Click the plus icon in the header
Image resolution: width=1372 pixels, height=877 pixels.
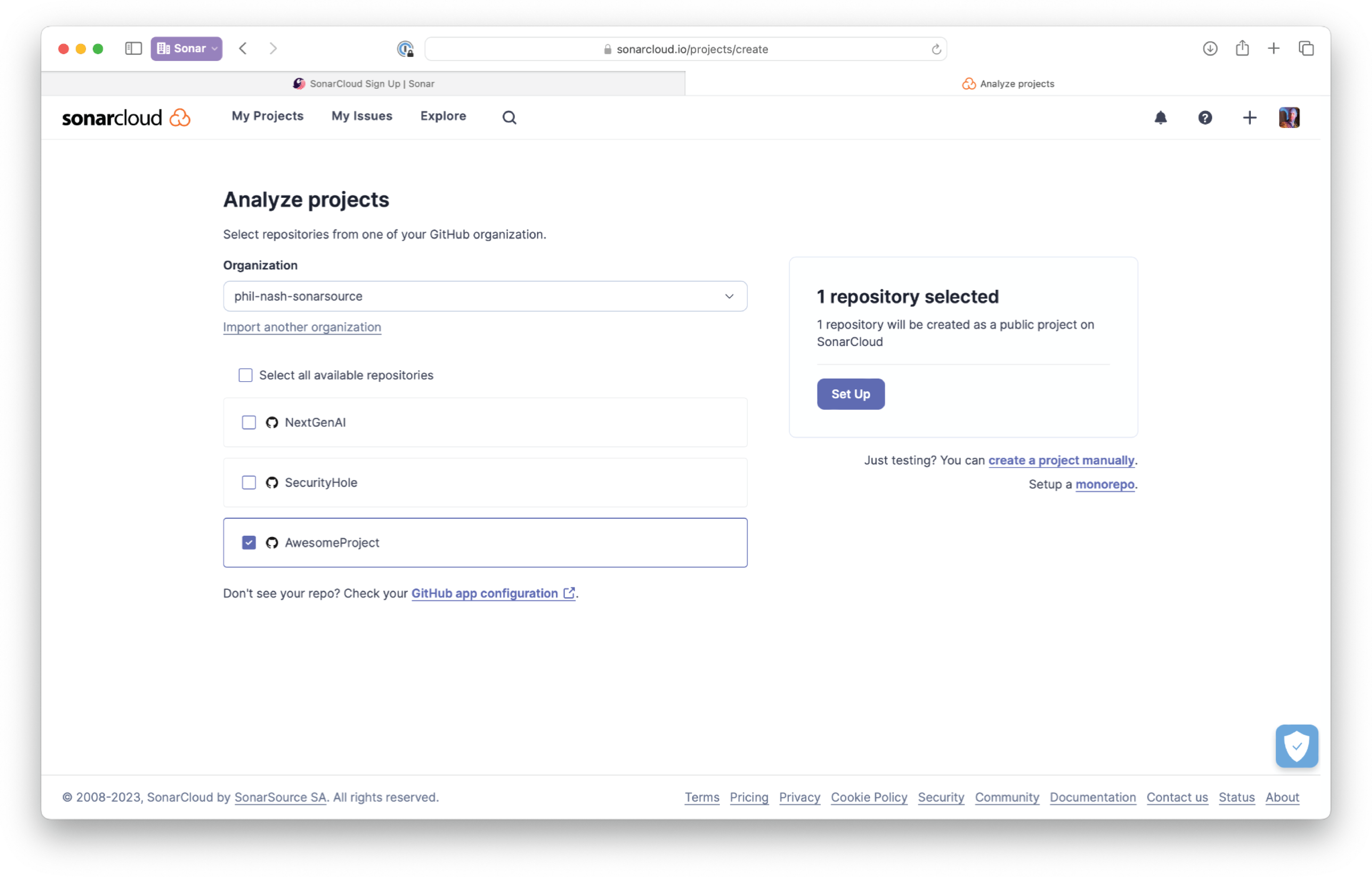(1249, 117)
